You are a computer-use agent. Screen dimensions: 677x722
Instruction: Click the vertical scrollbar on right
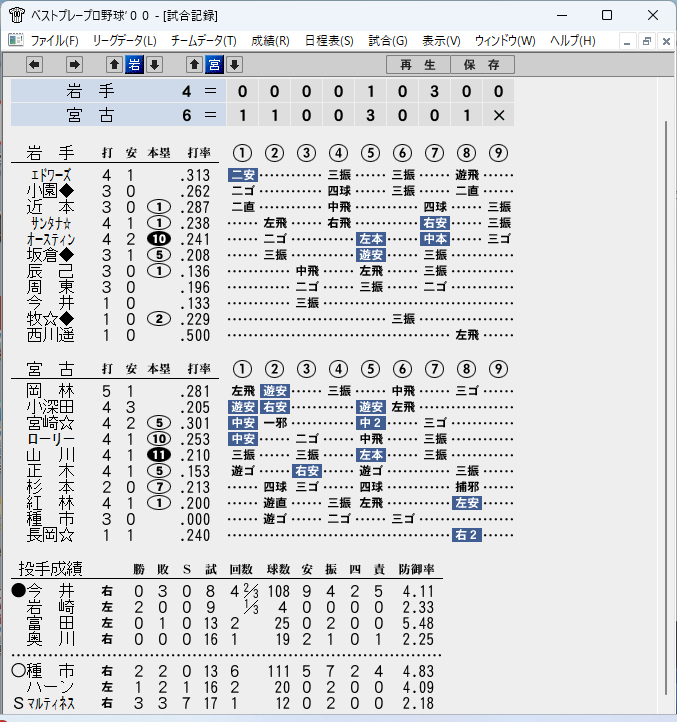(x=665, y=408)
